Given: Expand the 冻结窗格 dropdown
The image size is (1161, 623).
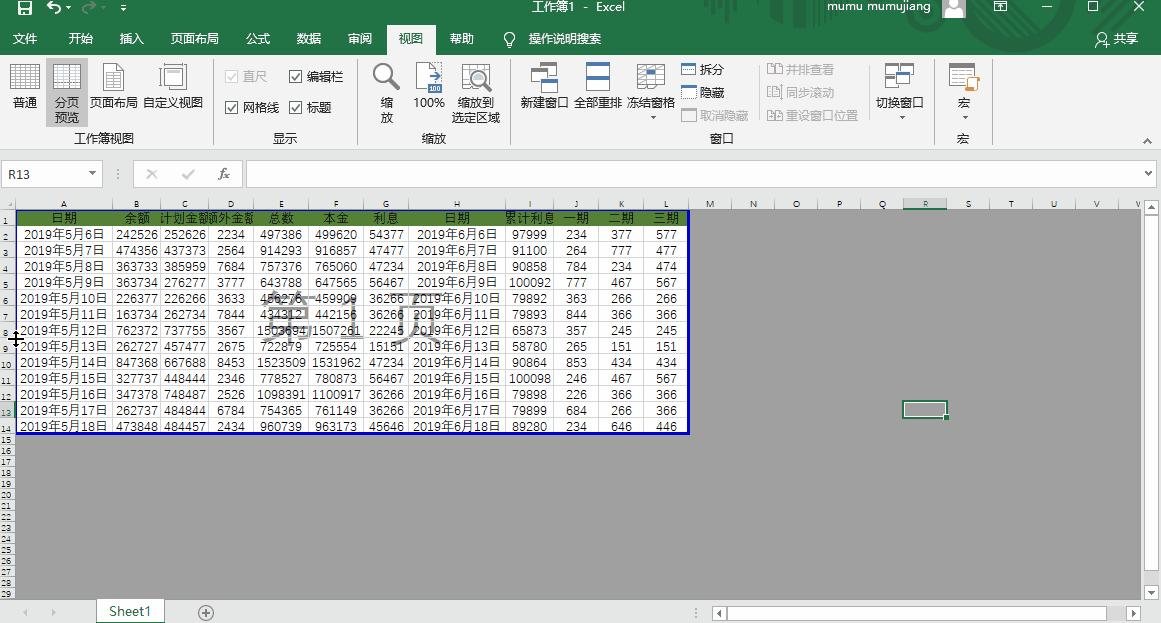Looking at the screenshot, I should pos(651,90).
